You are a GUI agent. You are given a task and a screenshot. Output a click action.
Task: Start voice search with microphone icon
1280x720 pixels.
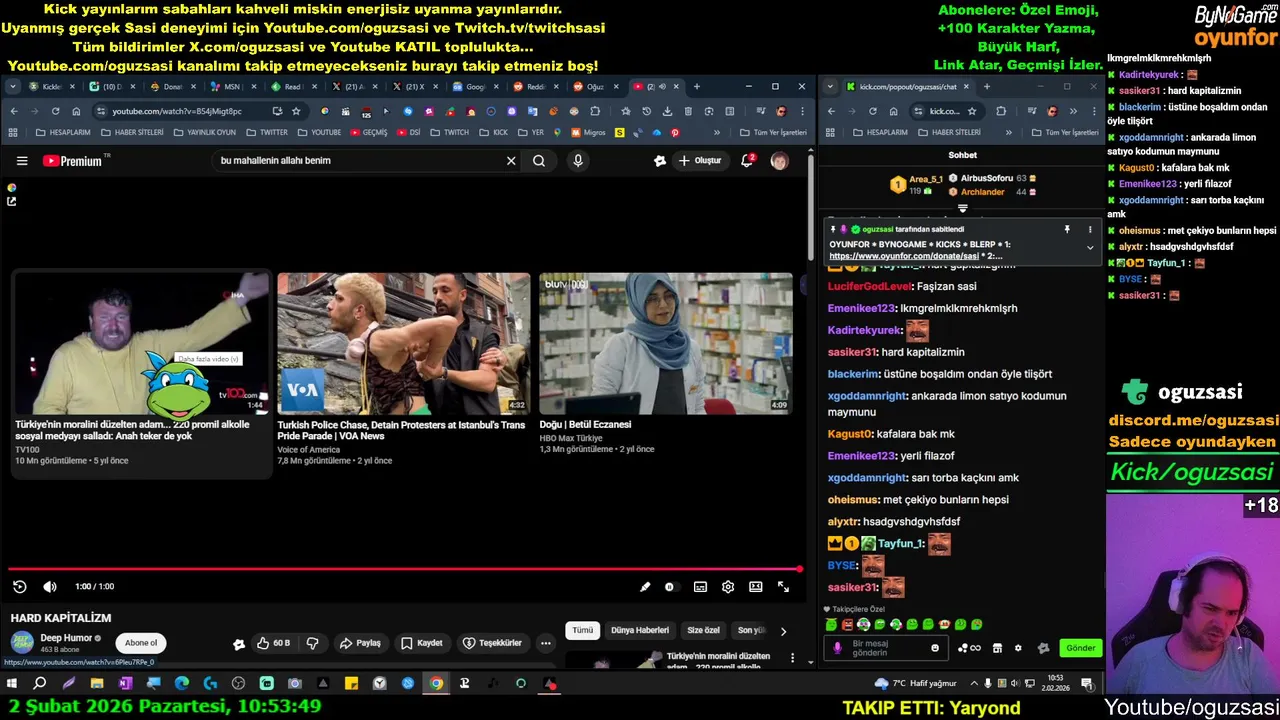pos(578,161)
